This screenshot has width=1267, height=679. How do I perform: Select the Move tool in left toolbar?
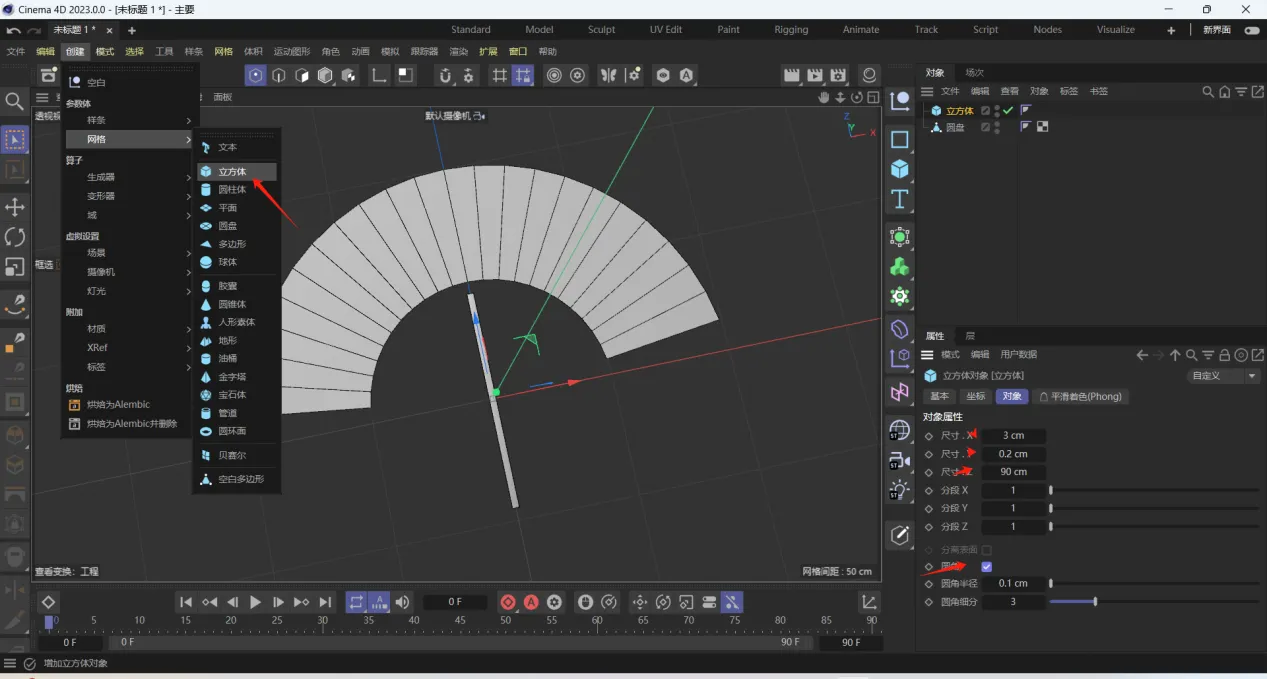pos(15,207)
